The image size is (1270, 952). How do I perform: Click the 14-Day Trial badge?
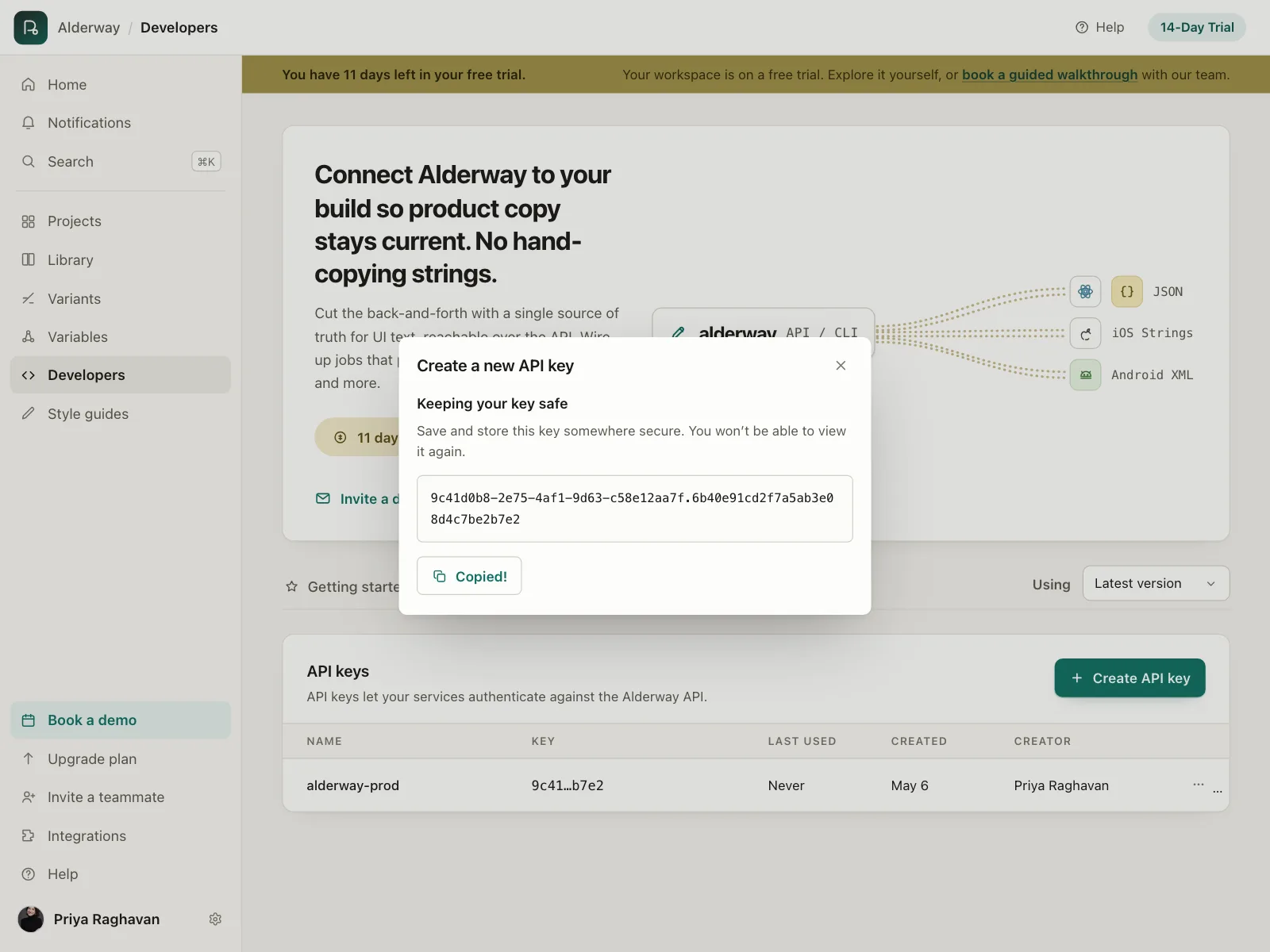[1197, 28]
